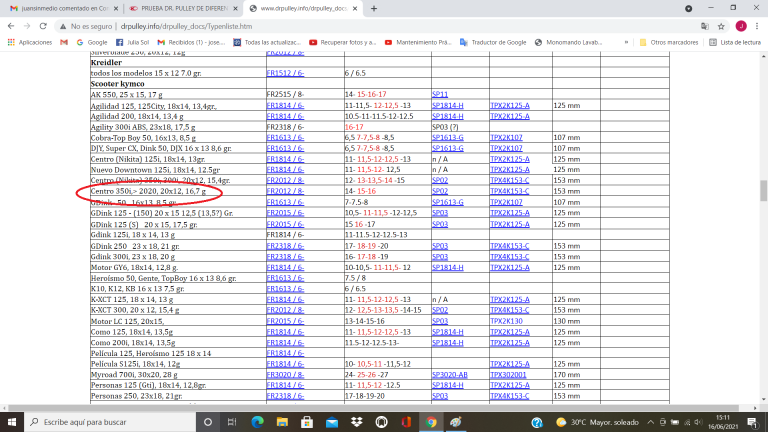Image resolution: width=768 pixels, height=432 pixels.
Task: Click FR2012 / 8- link in Centro 350i row
Action: pyautogui.click(x=284, y=190)
